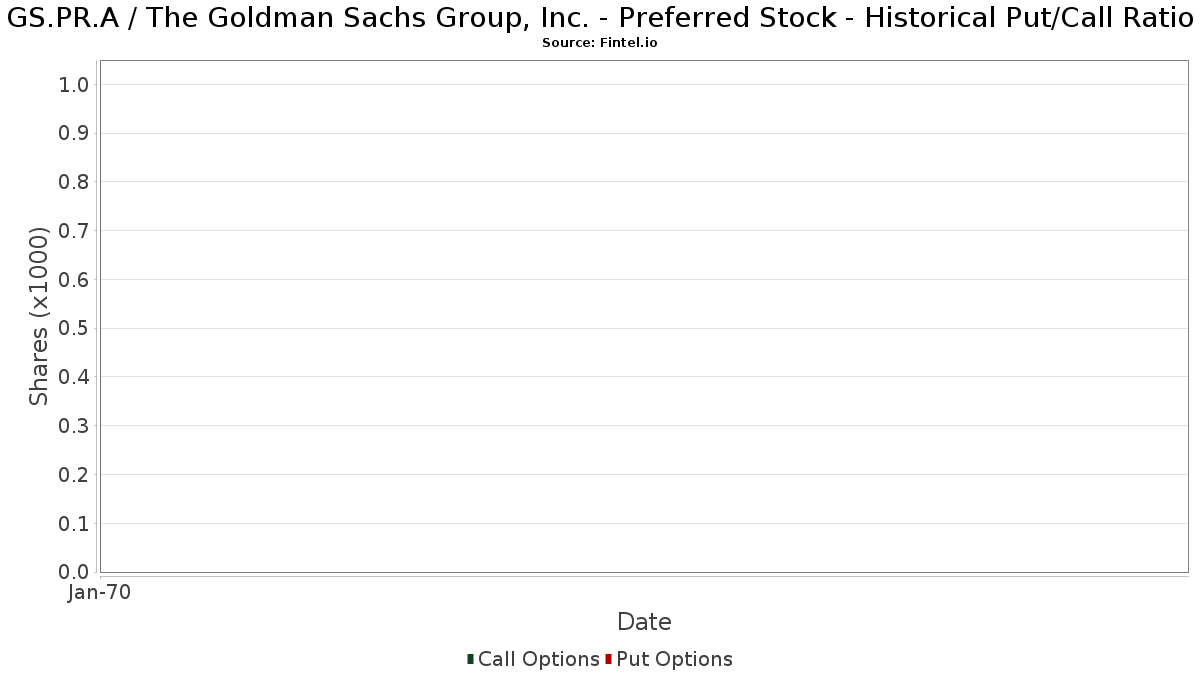The image size is (1200, 675).
Task: Click the Source: Fintel.io subtitle
Action: [600, 43]
